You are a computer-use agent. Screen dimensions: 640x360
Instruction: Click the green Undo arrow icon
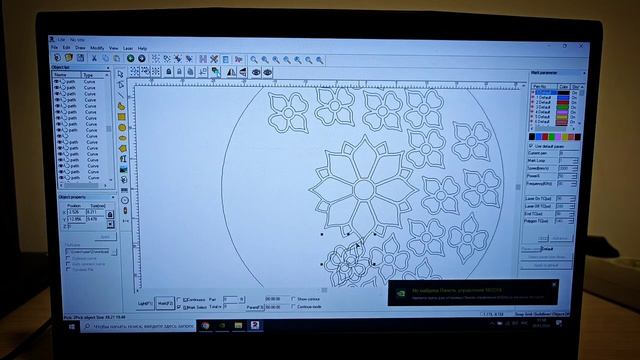coord(130,59)
